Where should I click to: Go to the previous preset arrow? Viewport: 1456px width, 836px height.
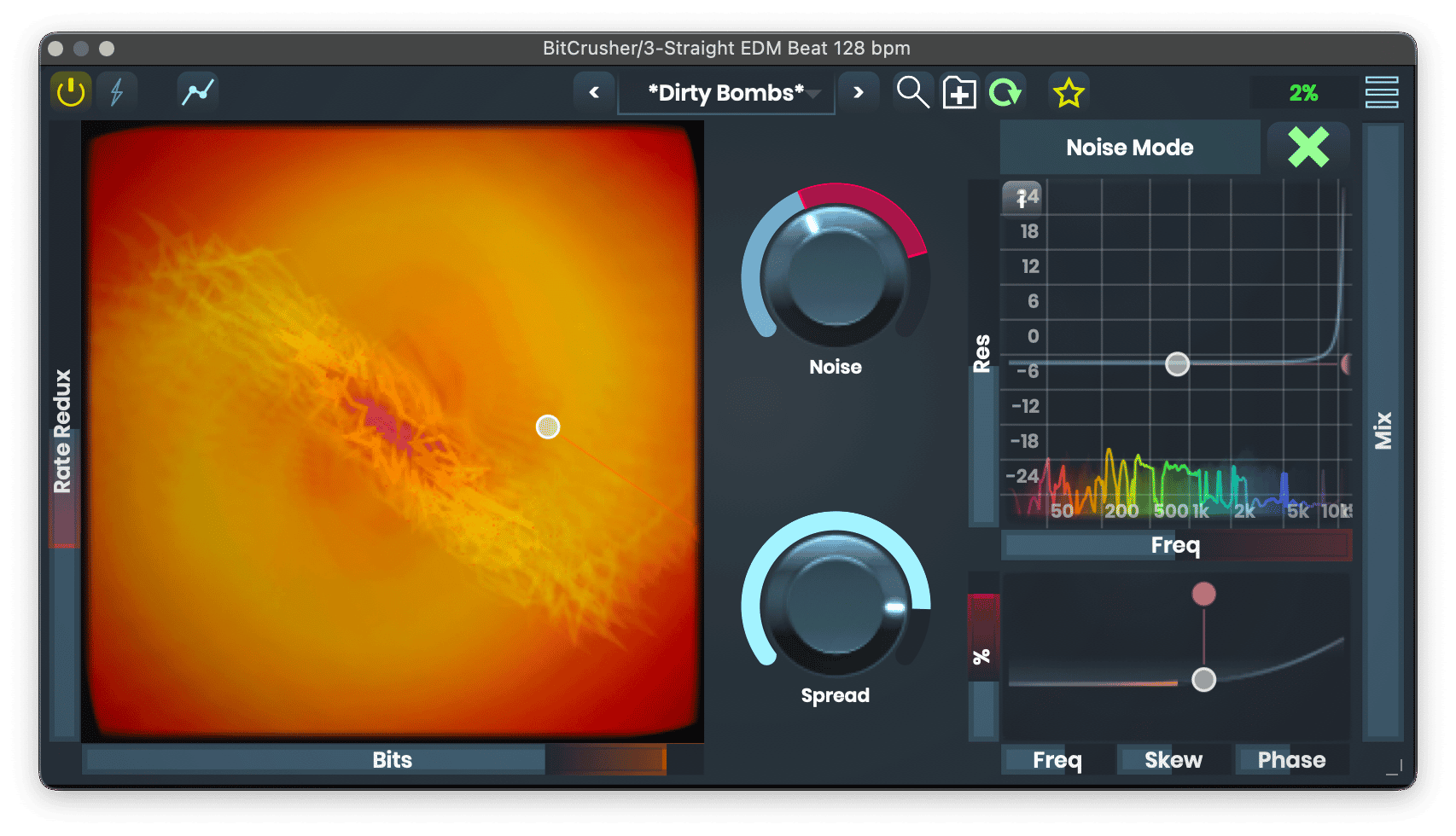[594, 92]
